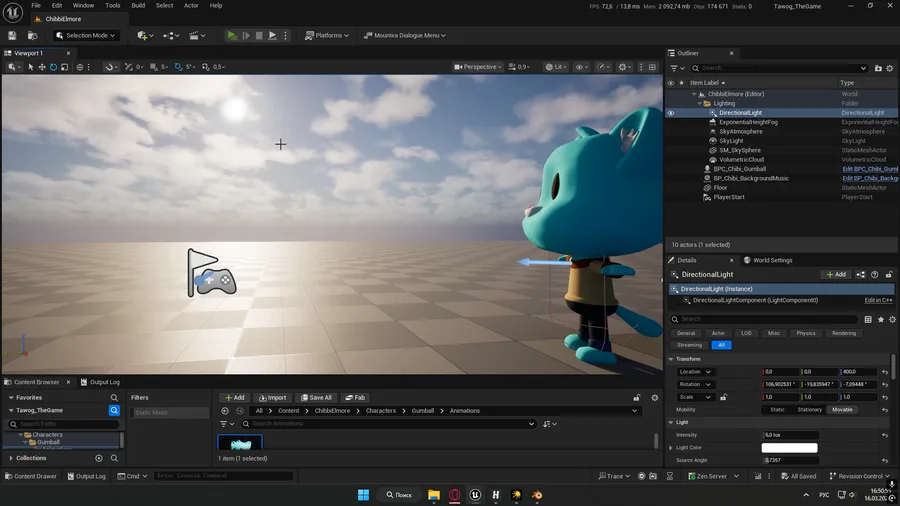Open the surface snapping dropdown
The width and height of the screenshot is (900, 506).
(110, 67)
